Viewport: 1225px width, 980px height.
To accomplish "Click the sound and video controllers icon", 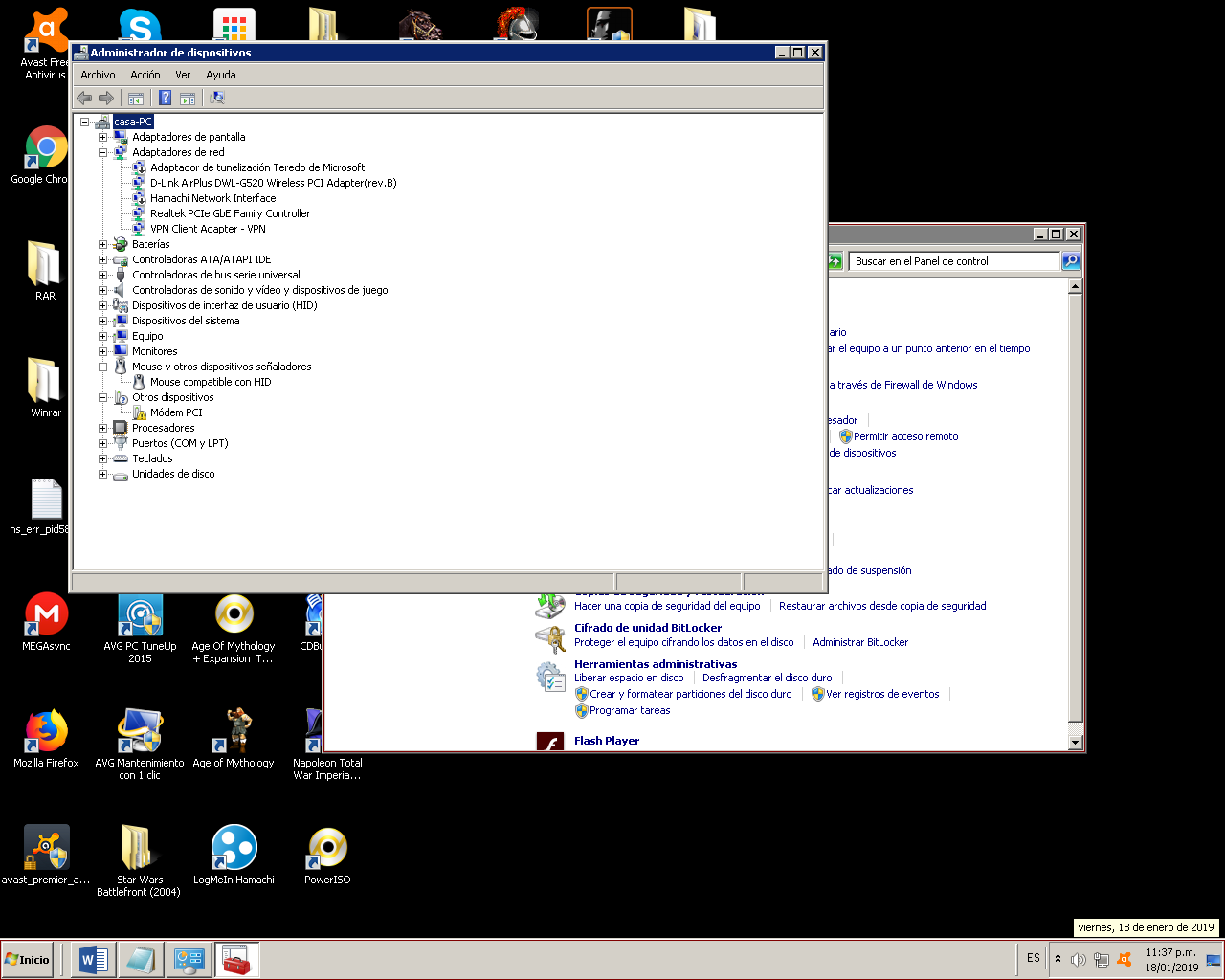I will click(121, 290).
